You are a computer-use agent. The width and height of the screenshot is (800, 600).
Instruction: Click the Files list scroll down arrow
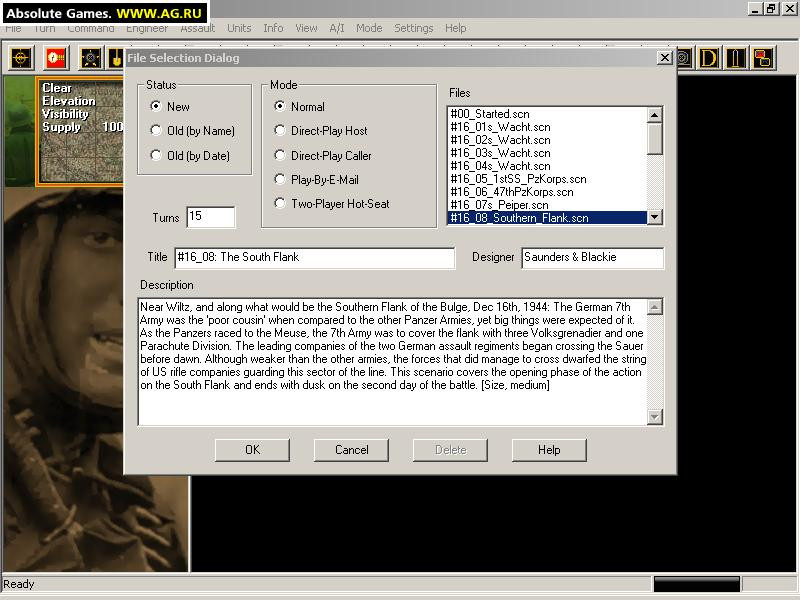click(655, 217)
